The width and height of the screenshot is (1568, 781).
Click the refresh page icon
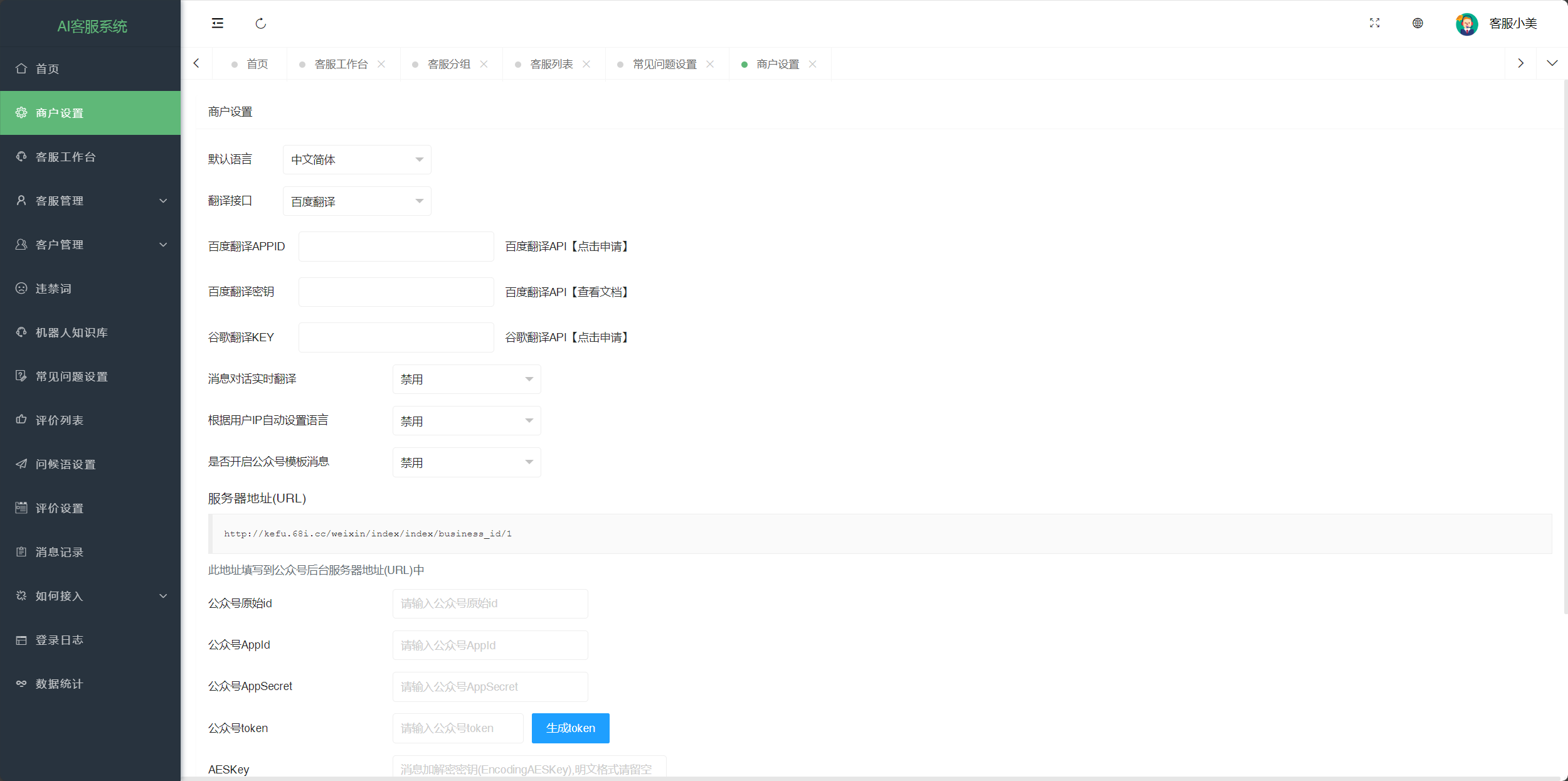261,23
